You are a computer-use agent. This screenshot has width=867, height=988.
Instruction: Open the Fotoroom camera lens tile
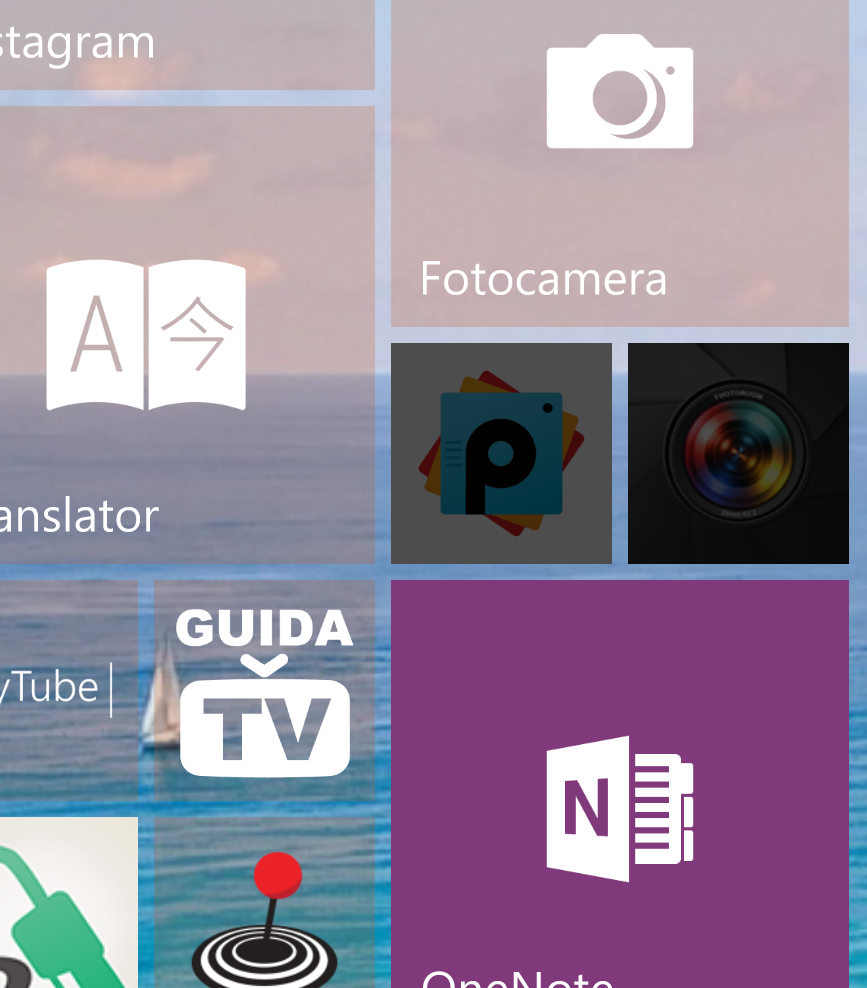pos(738,453)
